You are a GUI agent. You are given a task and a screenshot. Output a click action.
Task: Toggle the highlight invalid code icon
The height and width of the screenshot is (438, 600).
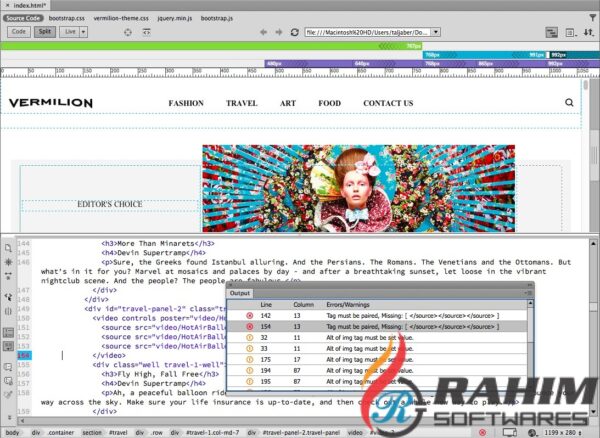8,347
